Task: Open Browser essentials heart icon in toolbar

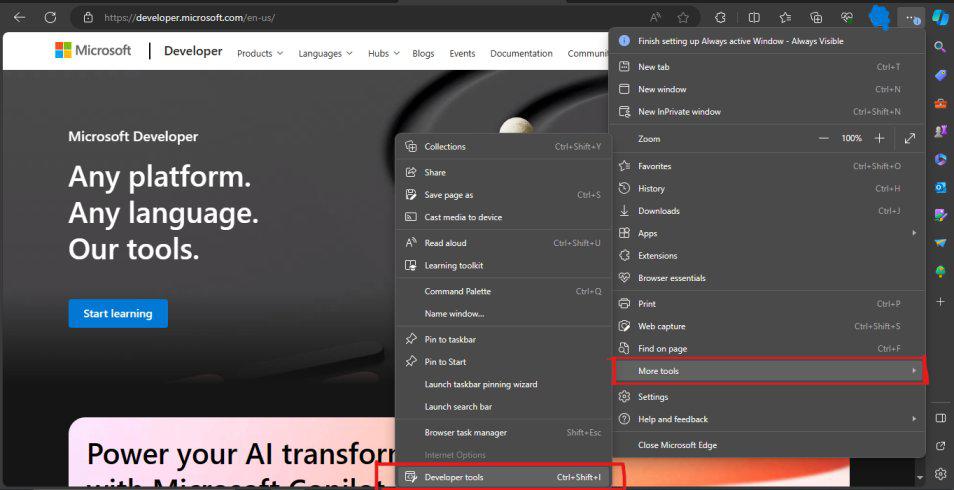Action: click(847, 18)
